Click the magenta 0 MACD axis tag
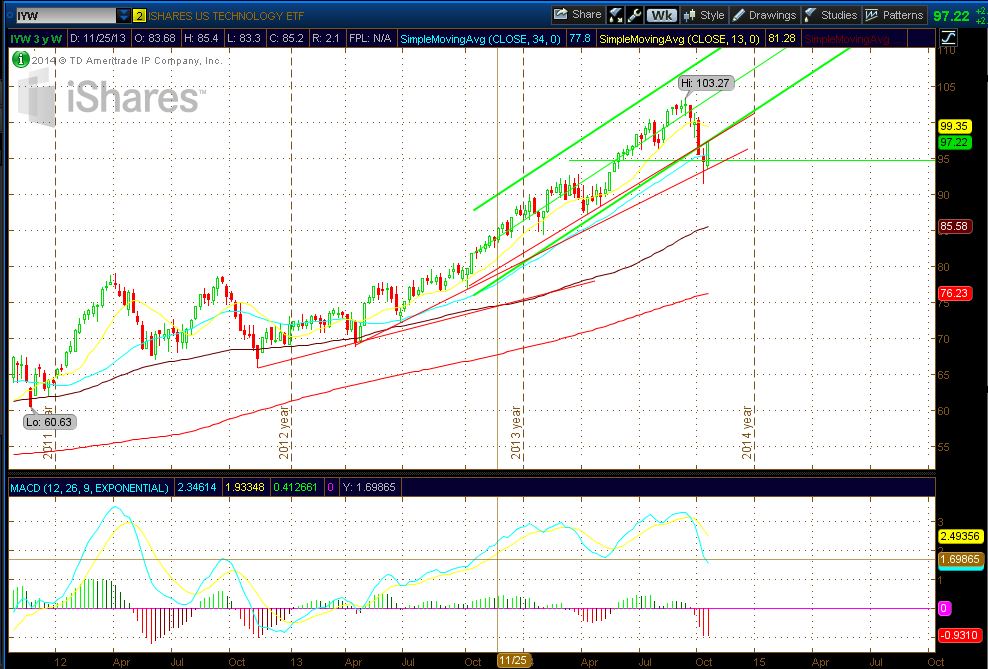Viewport: 988px width, 669px height. 944,609
